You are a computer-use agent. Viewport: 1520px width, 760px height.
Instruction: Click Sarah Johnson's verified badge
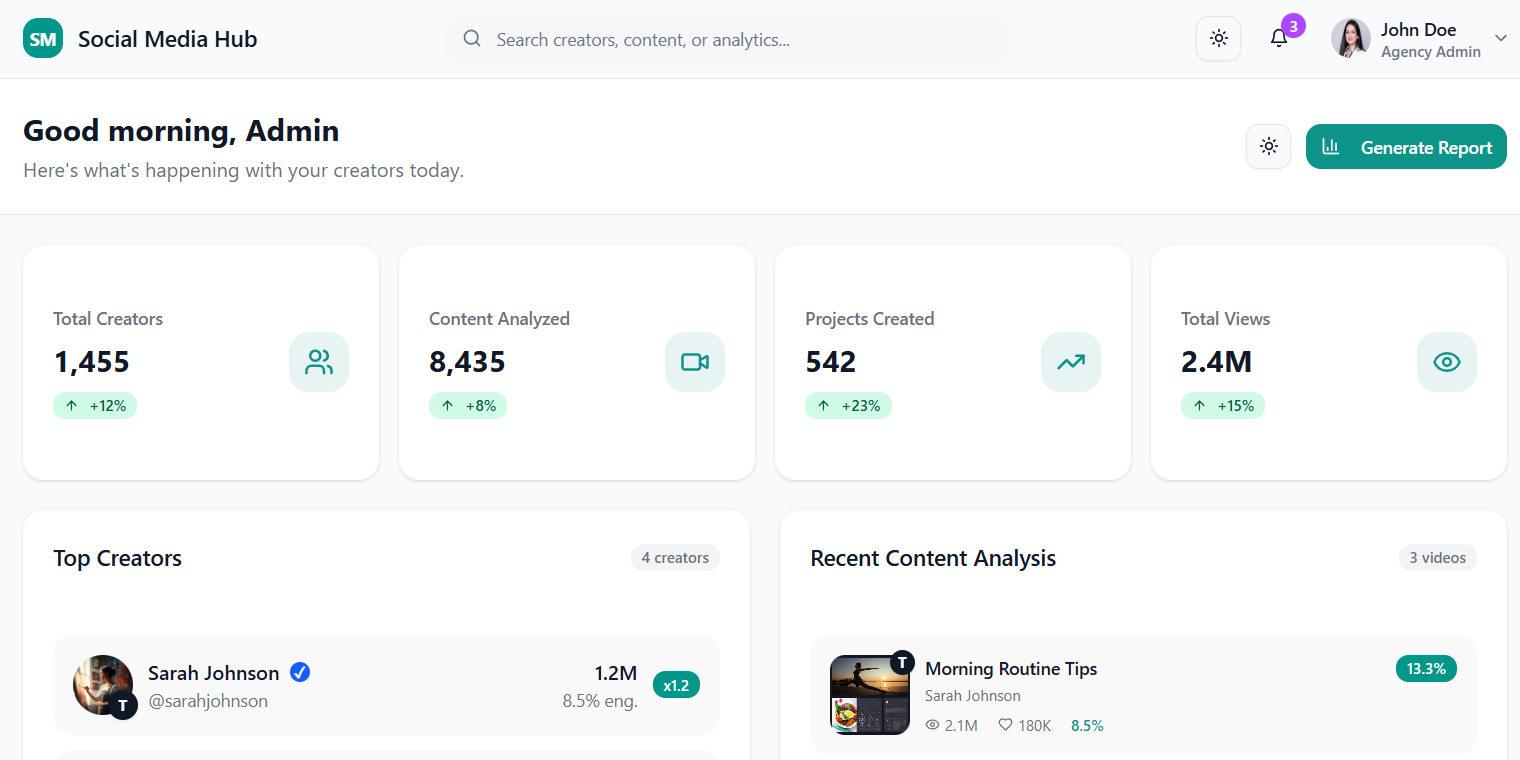click(x=299, y=672)
